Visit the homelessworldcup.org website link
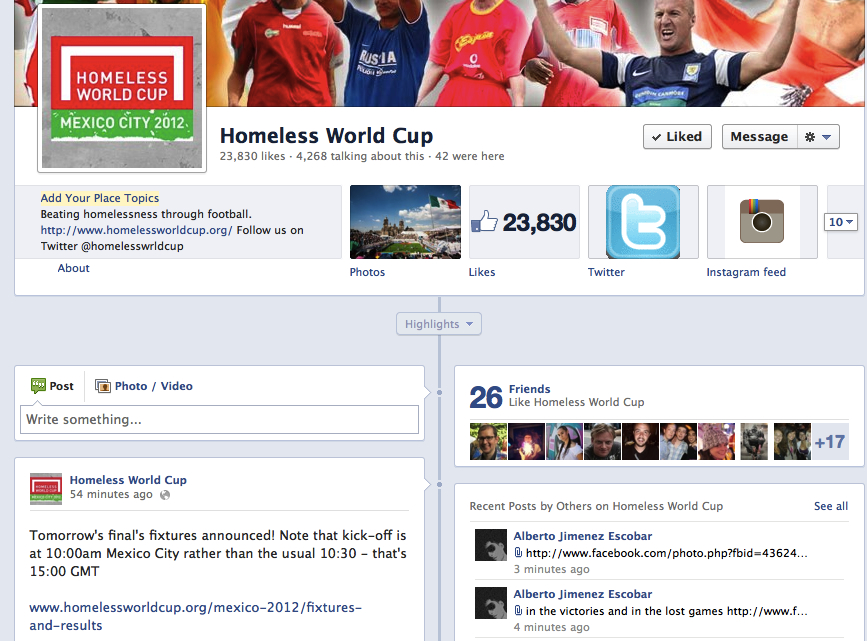The width and height of the screenshot is (867, 641). tap(137, 230)
